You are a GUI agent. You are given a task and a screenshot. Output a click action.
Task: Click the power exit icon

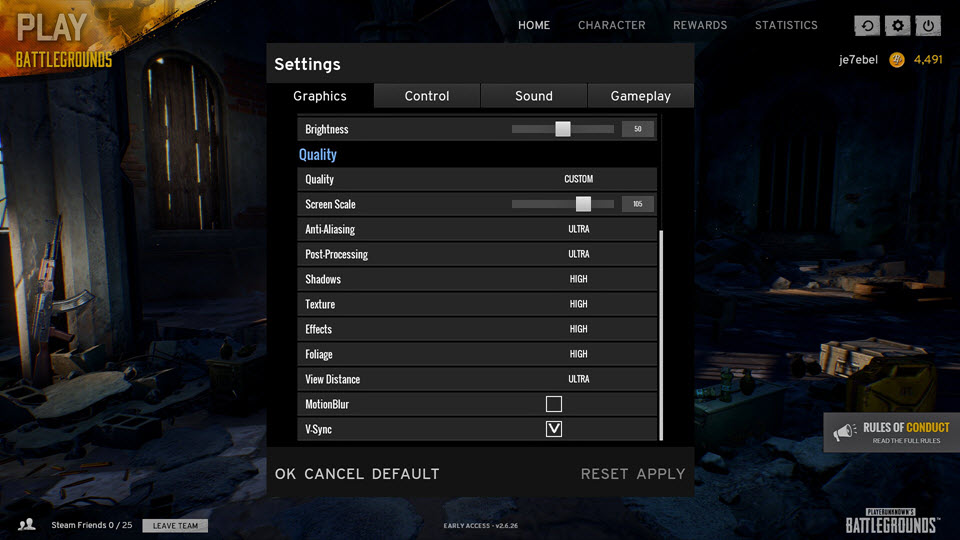(x=928, y=26)
